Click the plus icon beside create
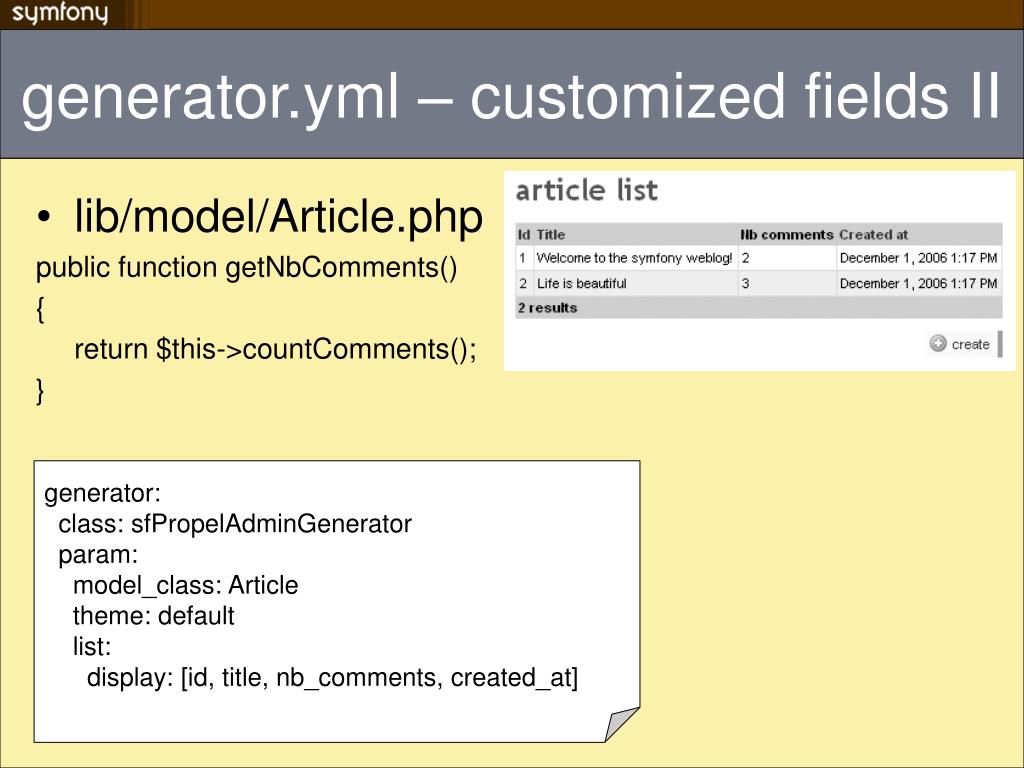This screenshot has width=1024, height=768. click(x=938, y=344)
